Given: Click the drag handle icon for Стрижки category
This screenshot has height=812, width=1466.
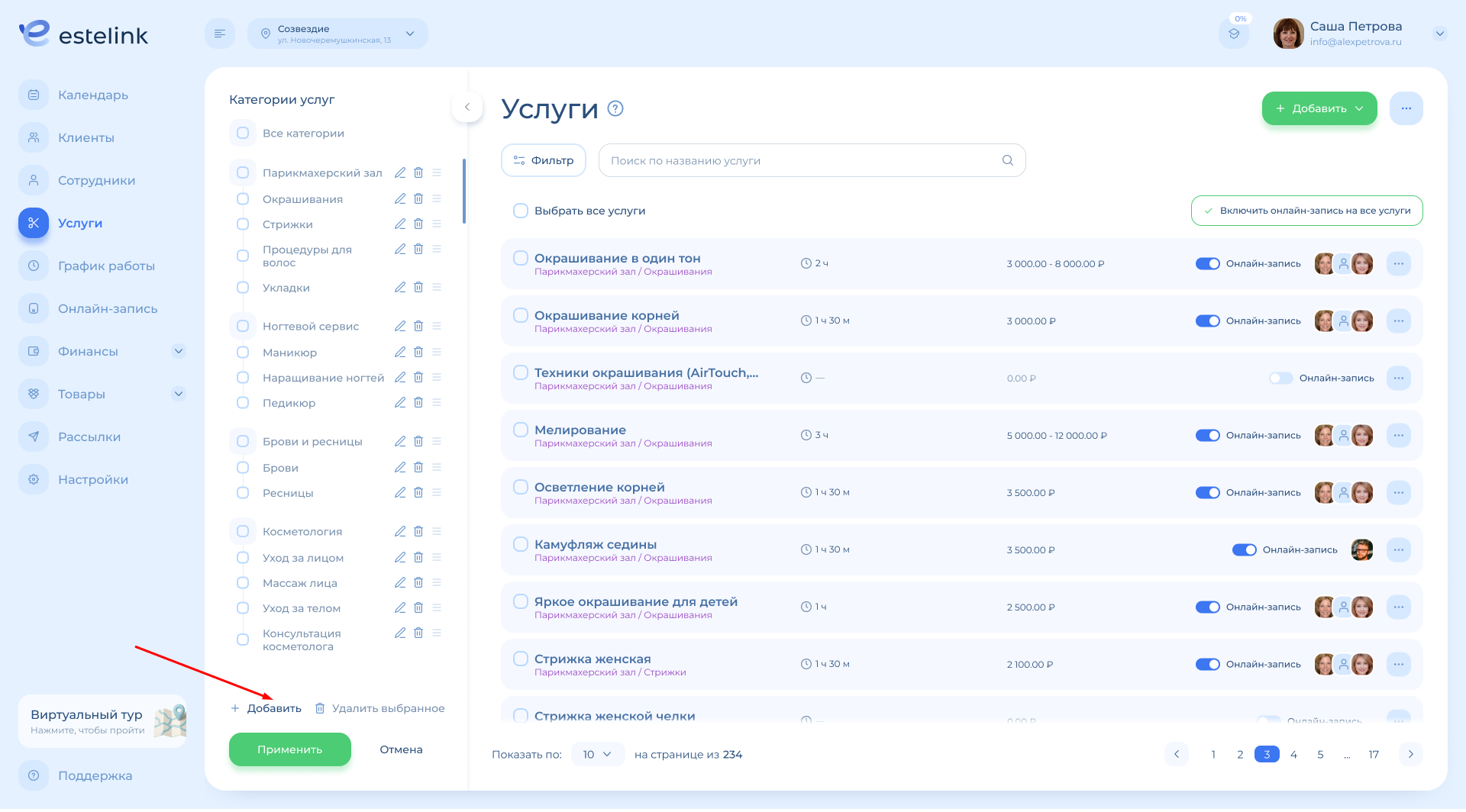Looking at the screenshot, I should [437, 224].
